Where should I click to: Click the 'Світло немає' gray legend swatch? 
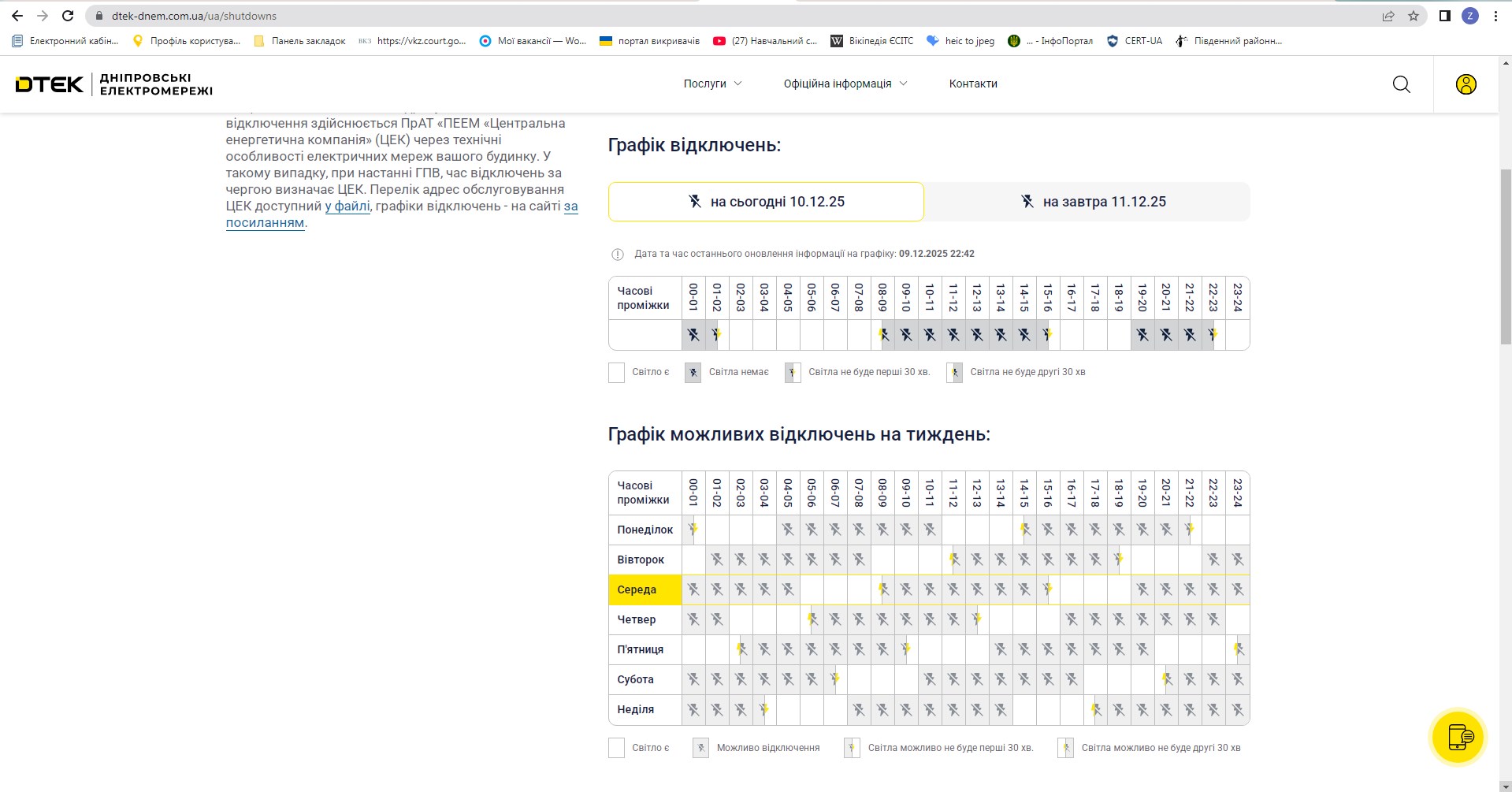coord(693,373)
